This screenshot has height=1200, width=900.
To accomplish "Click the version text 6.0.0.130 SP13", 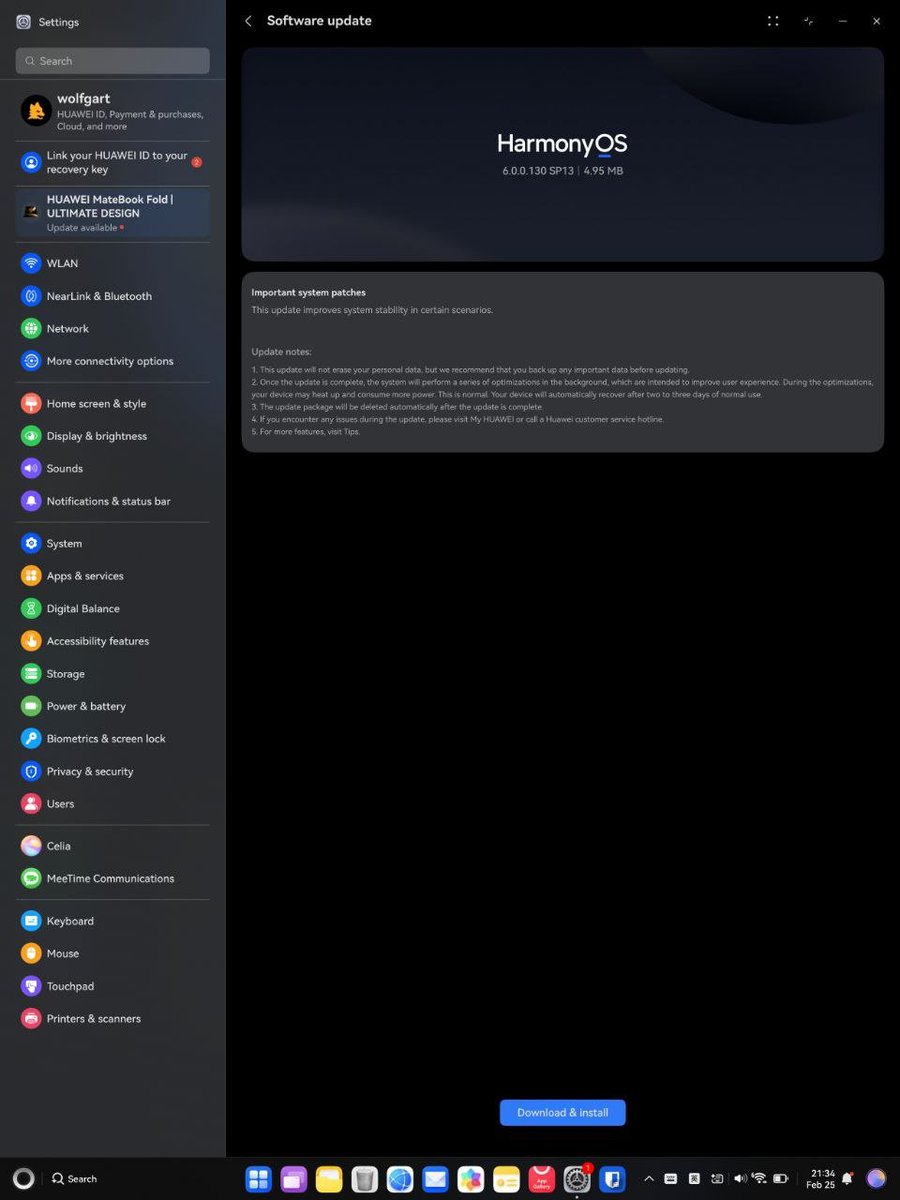I will 538,171.
